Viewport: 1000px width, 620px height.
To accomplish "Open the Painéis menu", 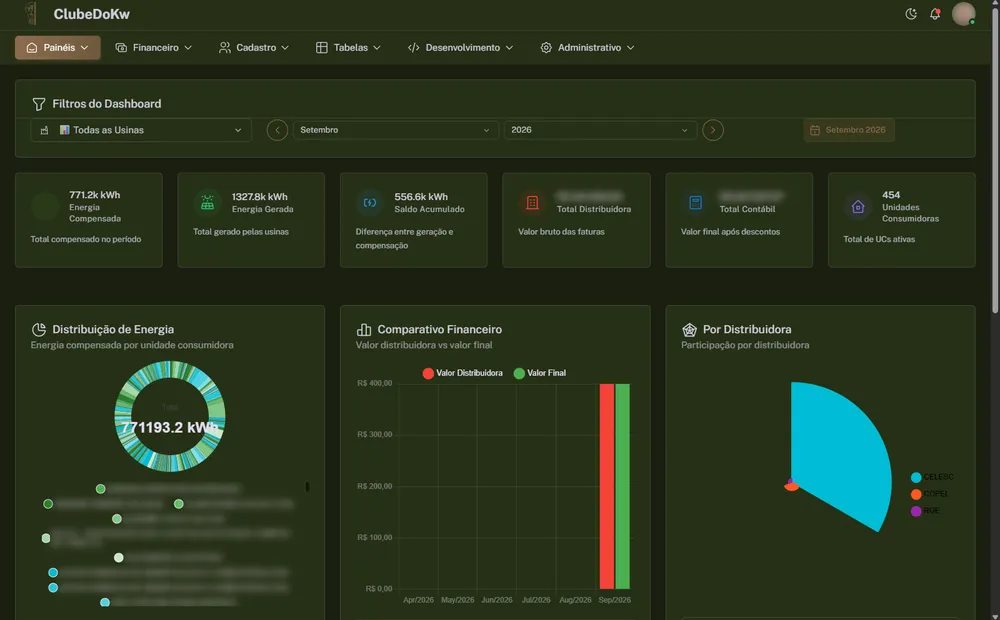I will click(x=57, y=47).
